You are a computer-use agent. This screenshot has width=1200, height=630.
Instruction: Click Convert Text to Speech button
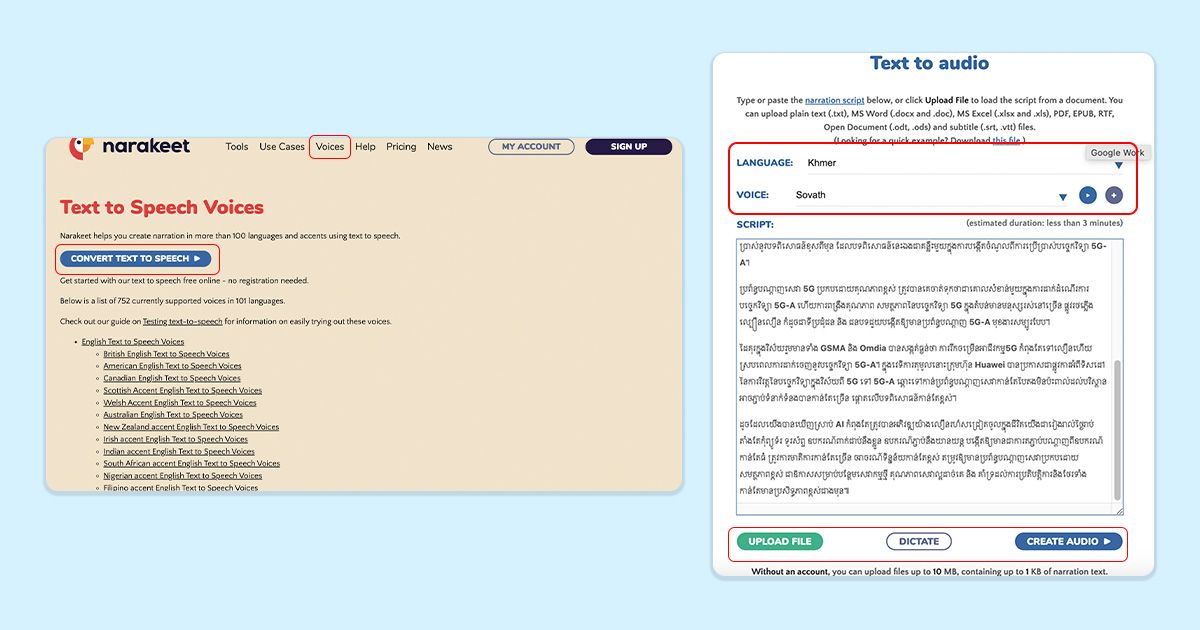(x=136, y=259)
